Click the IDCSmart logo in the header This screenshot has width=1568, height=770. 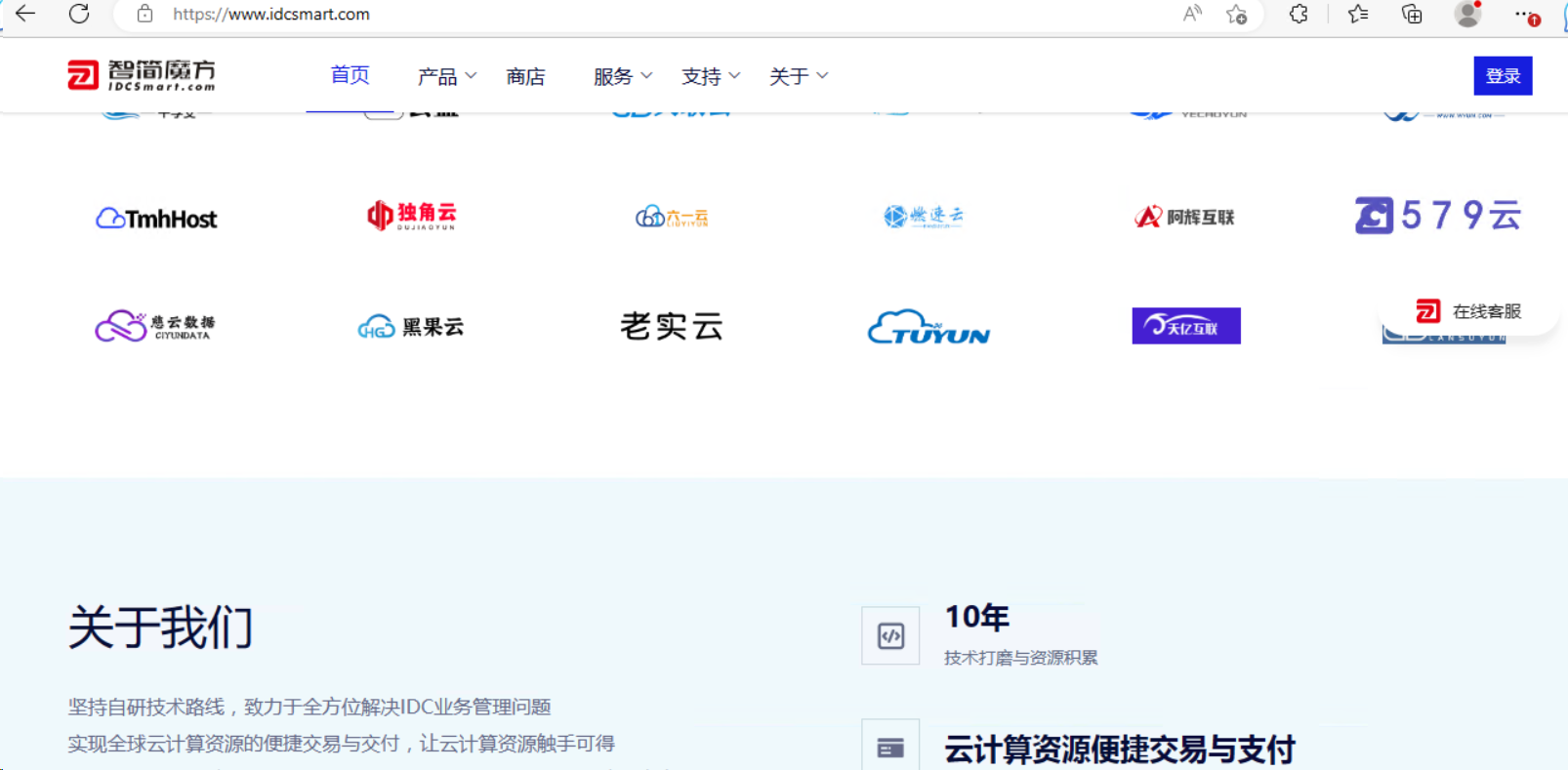142,75
